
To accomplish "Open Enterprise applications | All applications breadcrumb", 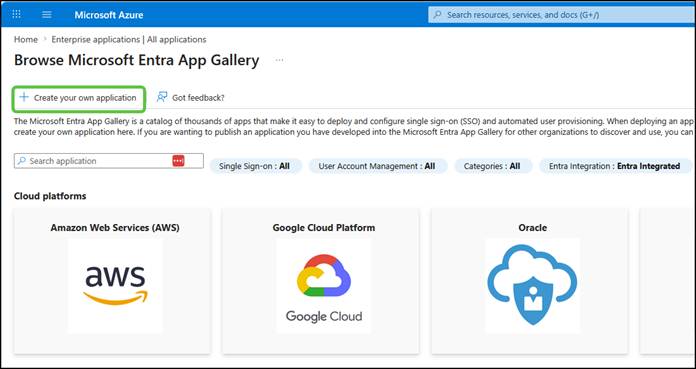I will [x=129, y=40].
